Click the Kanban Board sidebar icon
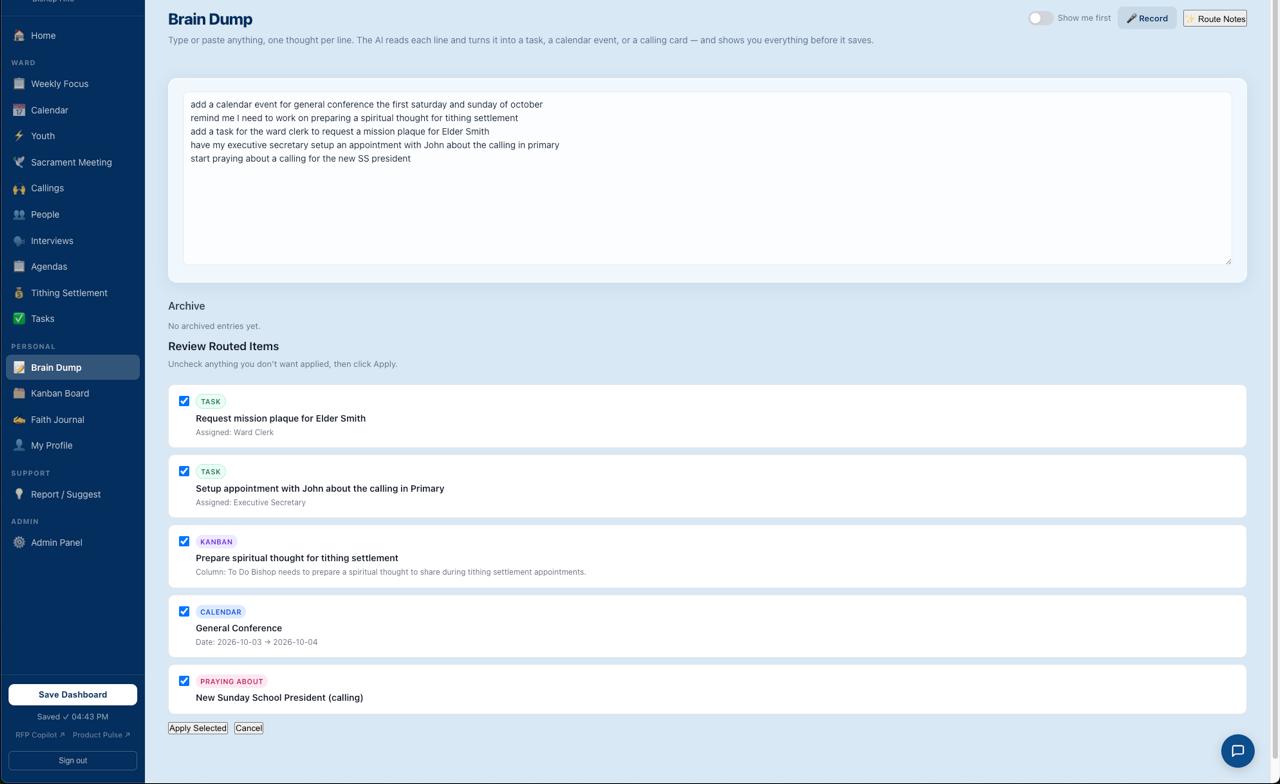 tap(19, 393)
